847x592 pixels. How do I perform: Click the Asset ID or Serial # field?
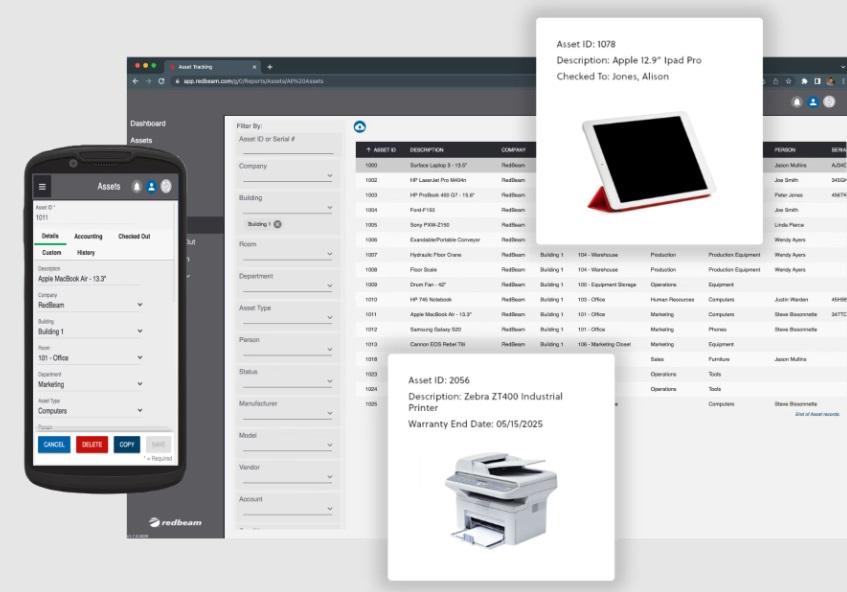click(287, 144)
